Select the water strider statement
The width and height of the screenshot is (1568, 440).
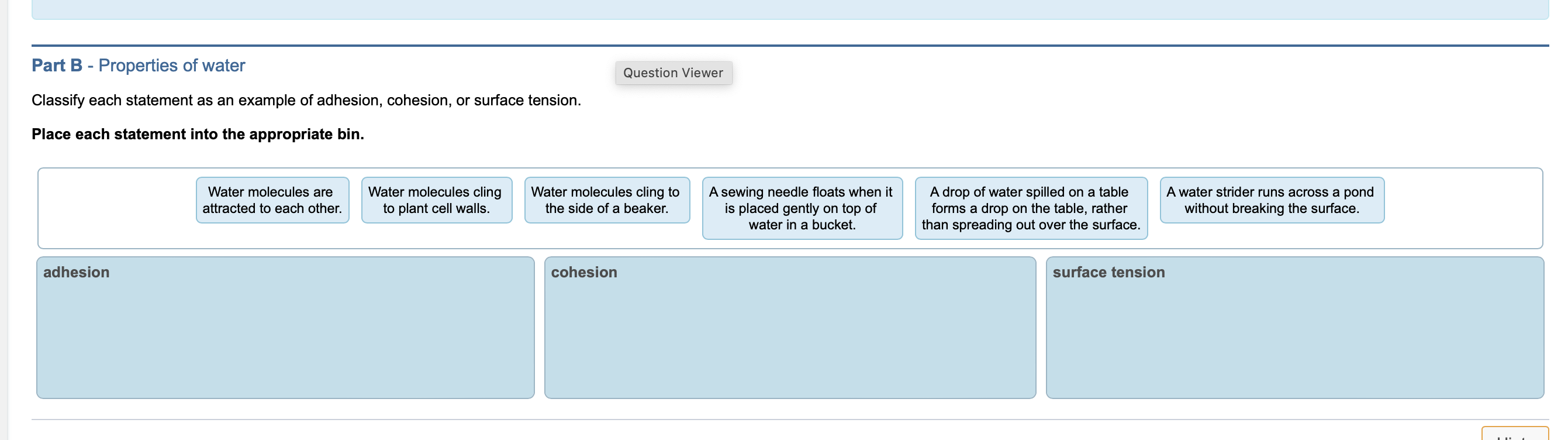(1271, 200)
